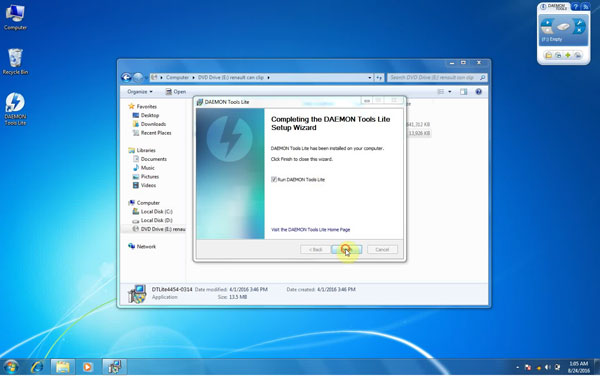Refresh the Explorer address bar
600x380 pixels.
click(379, 78)
